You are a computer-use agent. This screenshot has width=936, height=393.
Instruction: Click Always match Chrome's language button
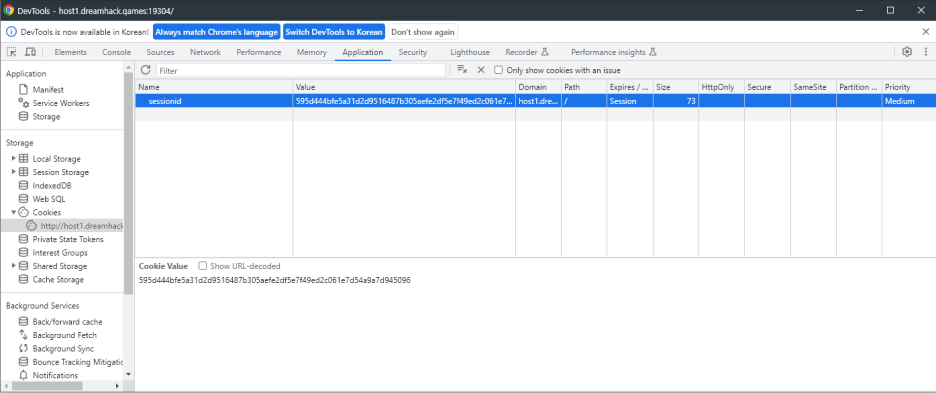click(217, 32)
